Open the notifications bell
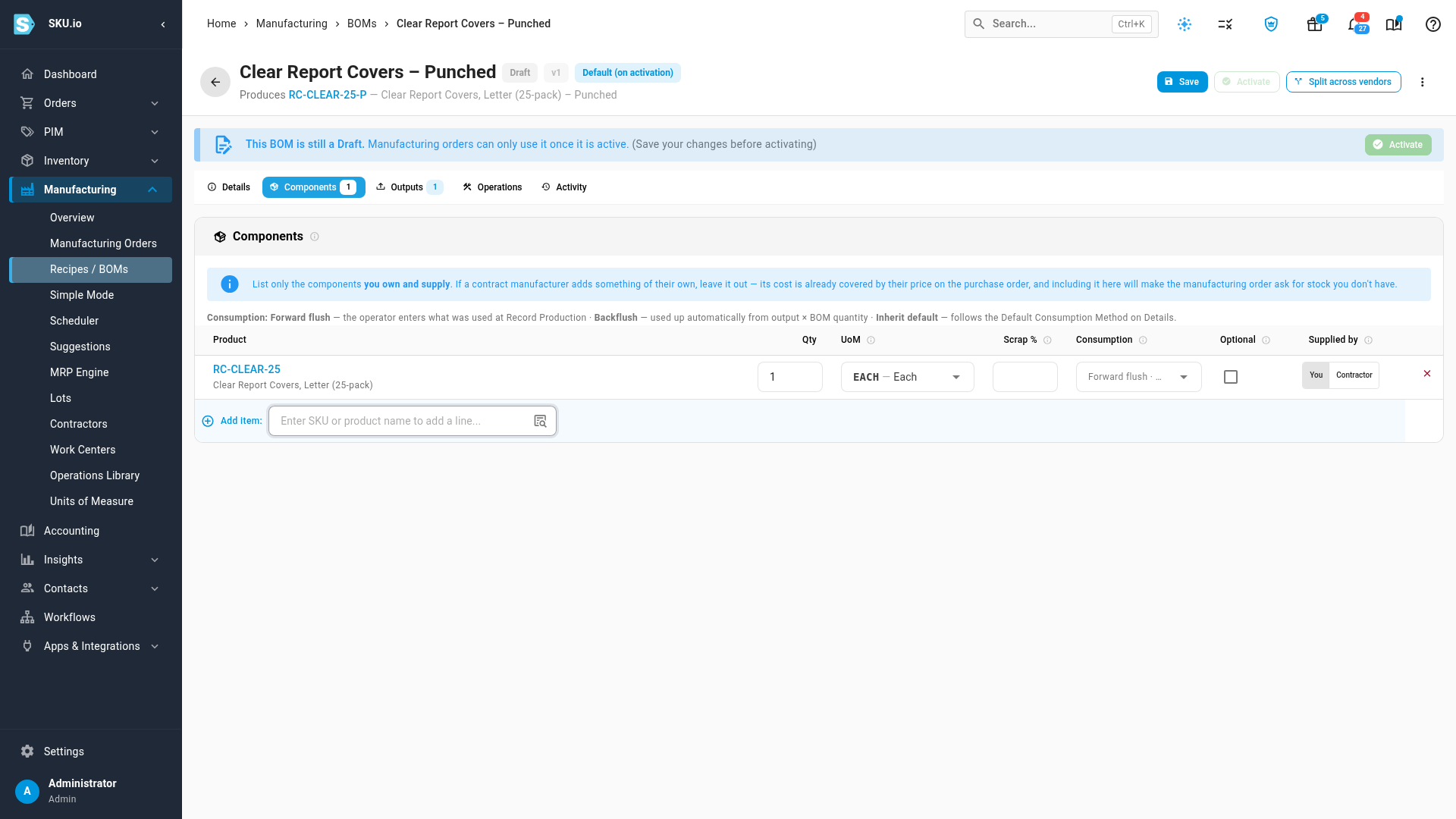The width and height of the screenshot is (1456, 819). pos(1354,24)
